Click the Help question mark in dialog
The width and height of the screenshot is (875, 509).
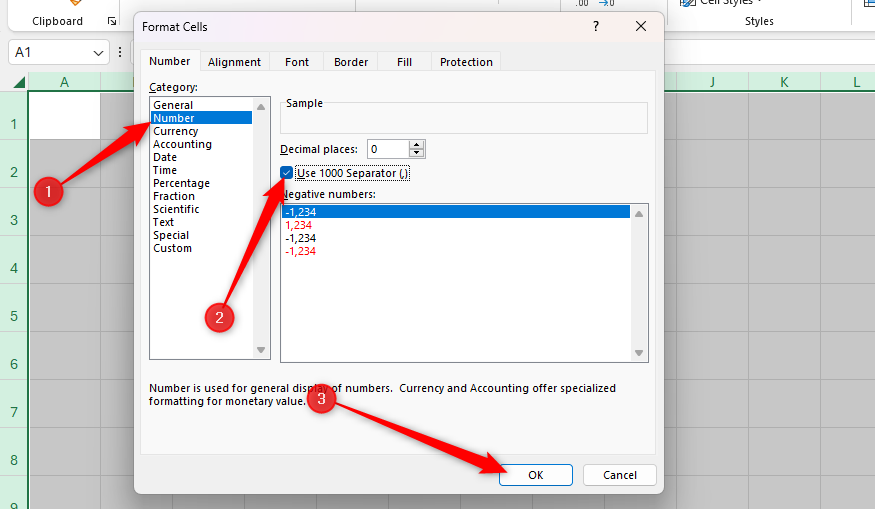(x=596, y=27)
